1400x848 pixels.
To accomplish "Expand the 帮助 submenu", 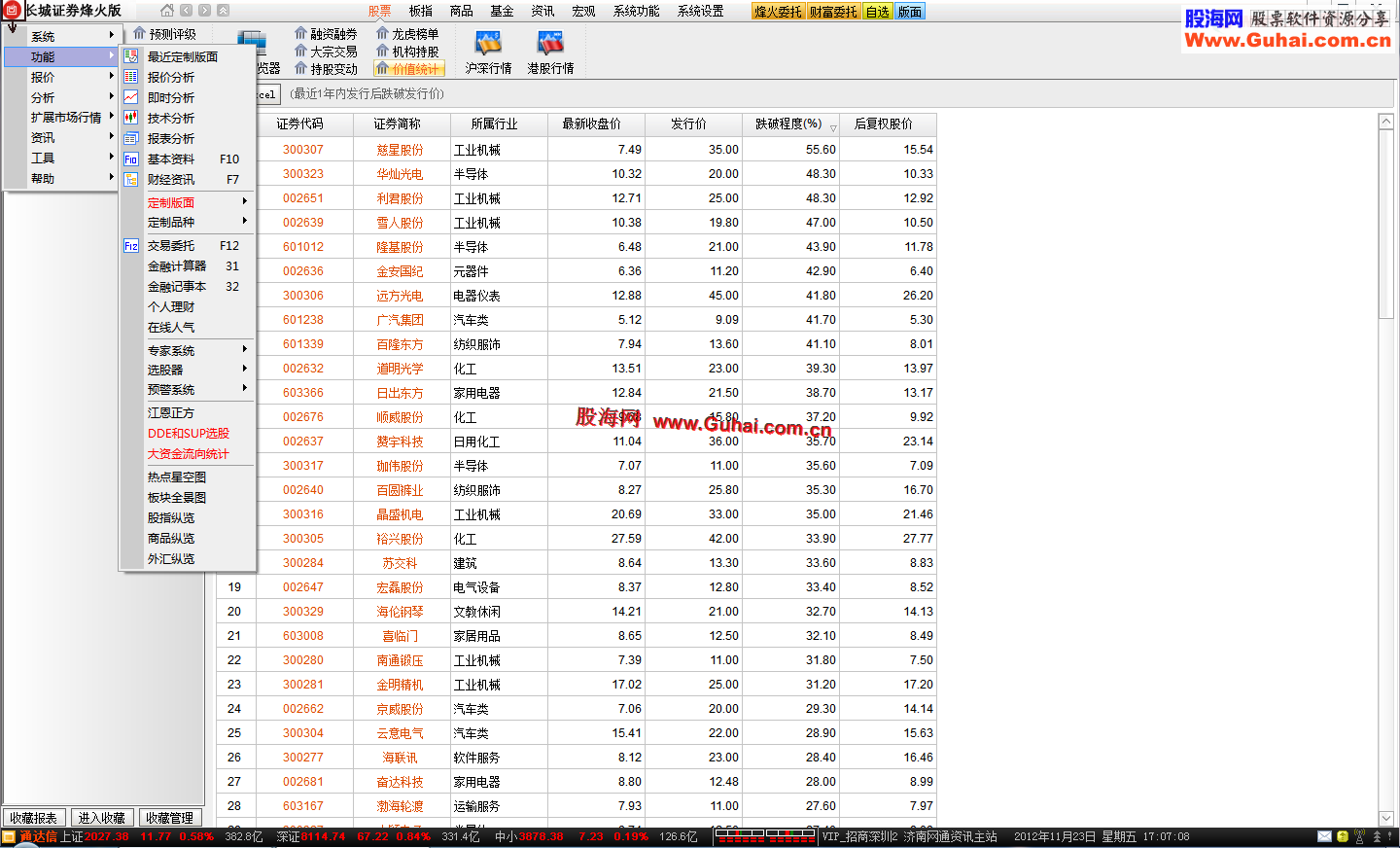I will click(60, 179).
